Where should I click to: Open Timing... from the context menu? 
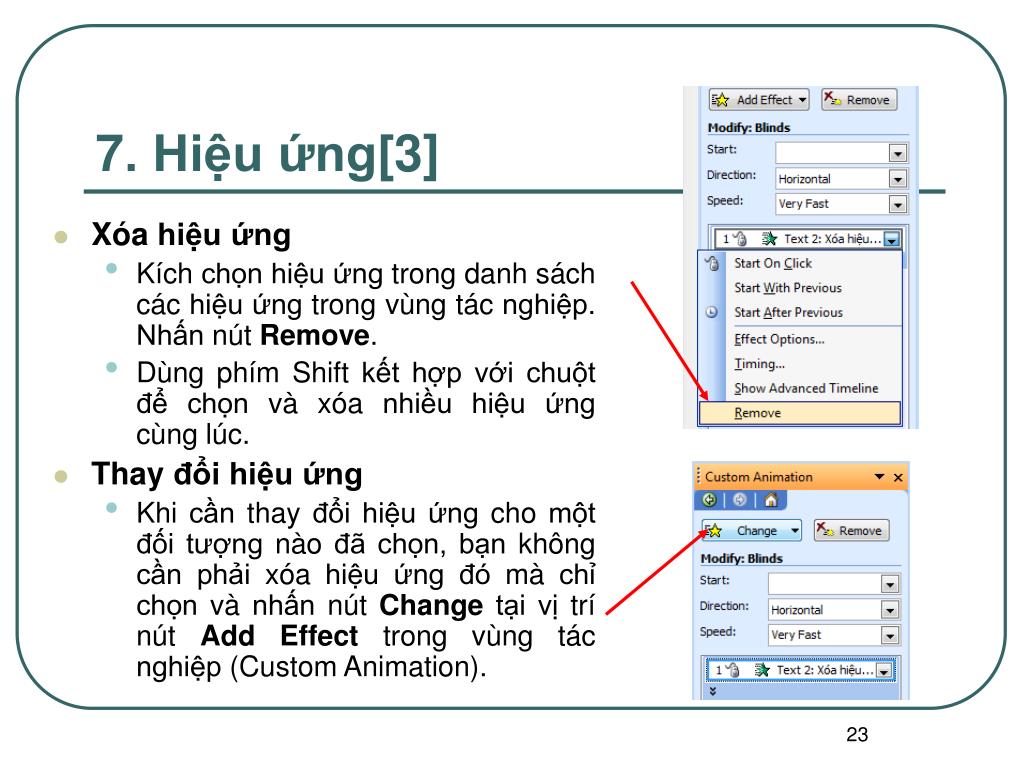click(x=759, y=364)
